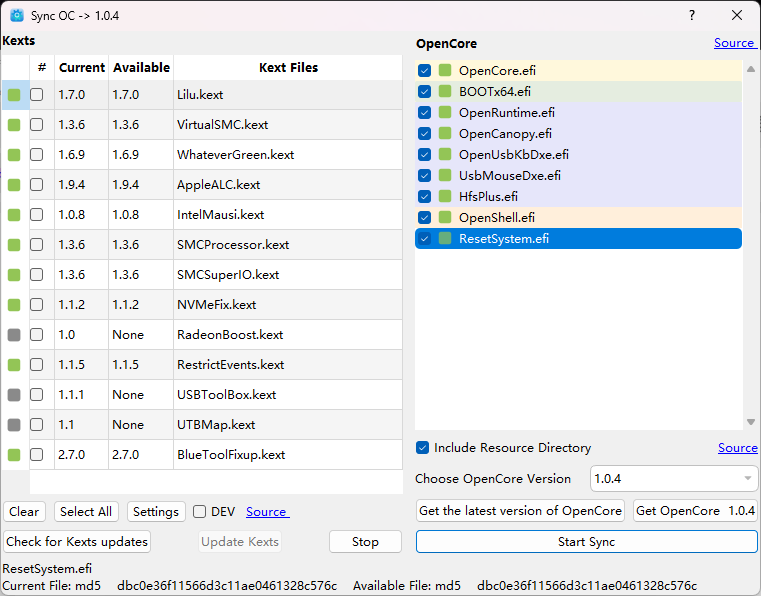The height and width of the screenshot is (596, 761).
Task: Click the Available column header
Action: [141, 68]
